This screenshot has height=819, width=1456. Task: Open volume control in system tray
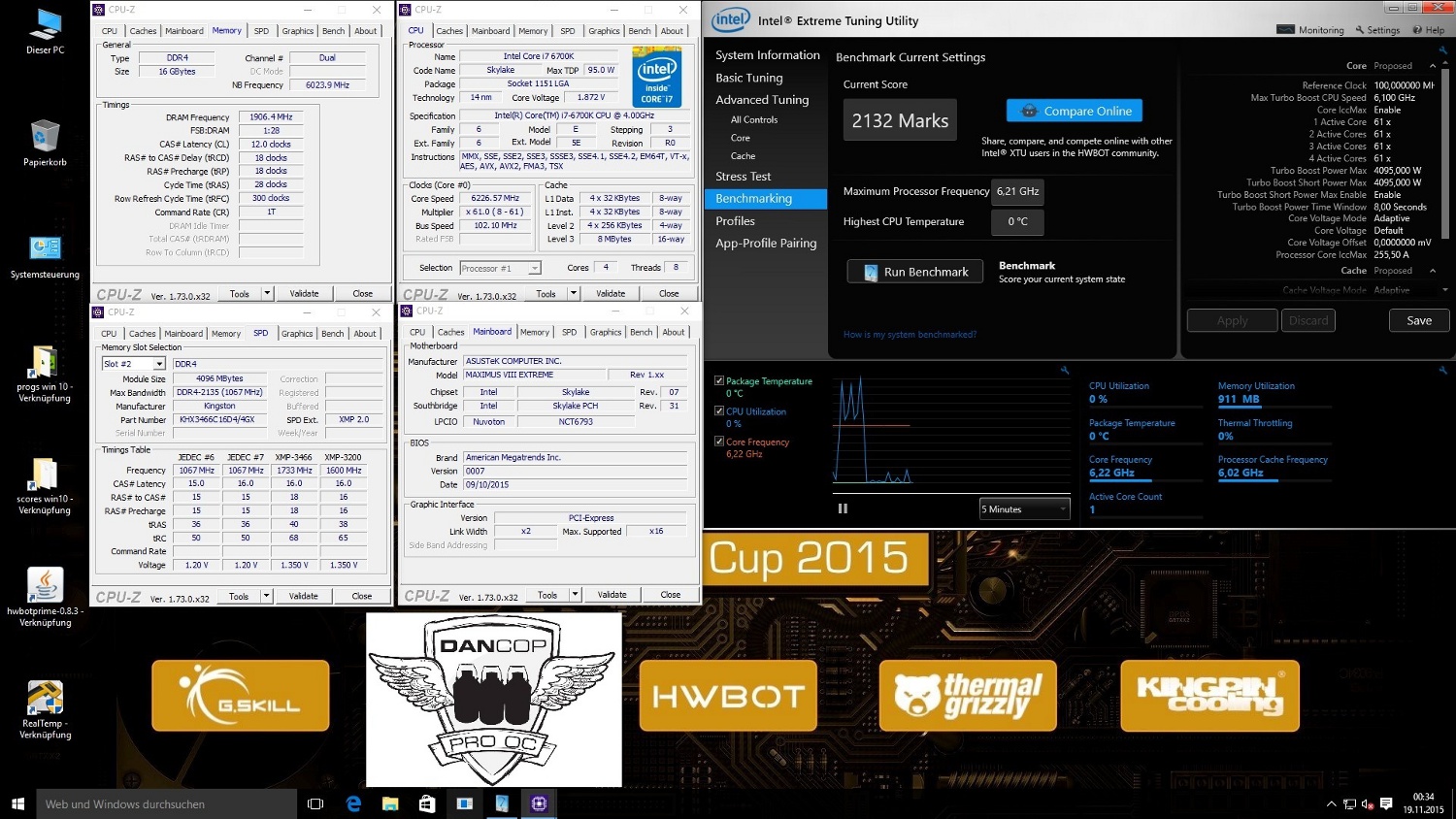(1367, 804)
